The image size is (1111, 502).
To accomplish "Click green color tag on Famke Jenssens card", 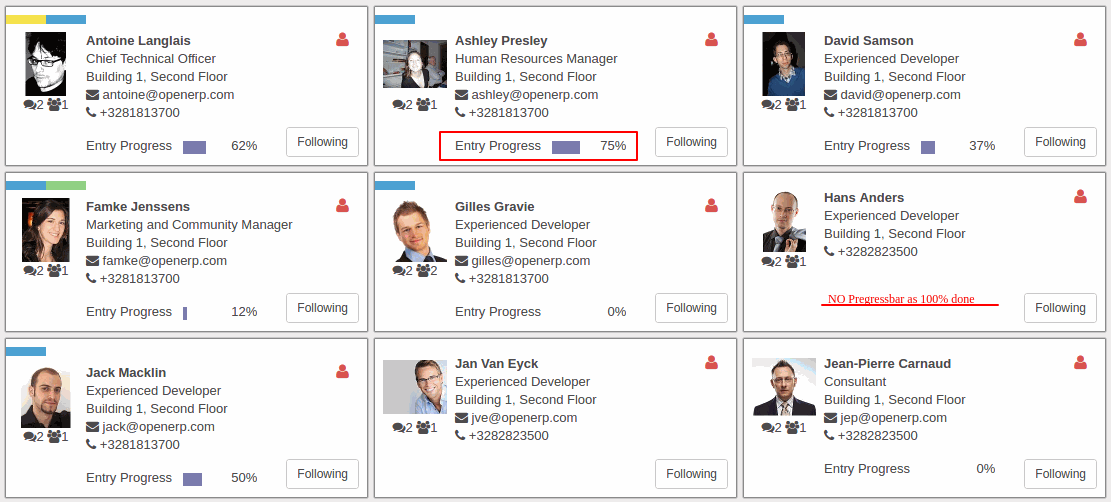I will pyautogui.click(x=66, y=186).
